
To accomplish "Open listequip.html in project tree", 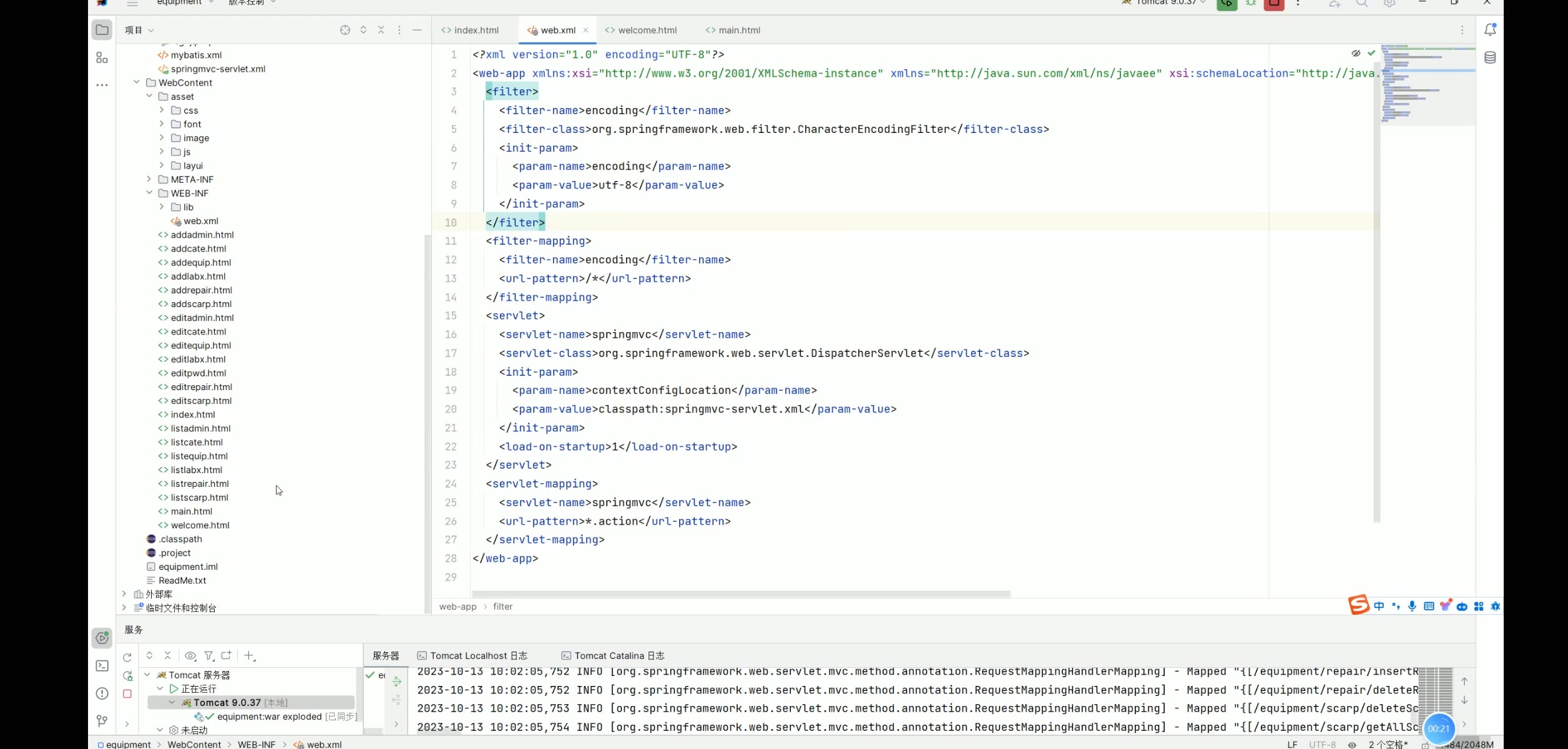I will (199, 456).
